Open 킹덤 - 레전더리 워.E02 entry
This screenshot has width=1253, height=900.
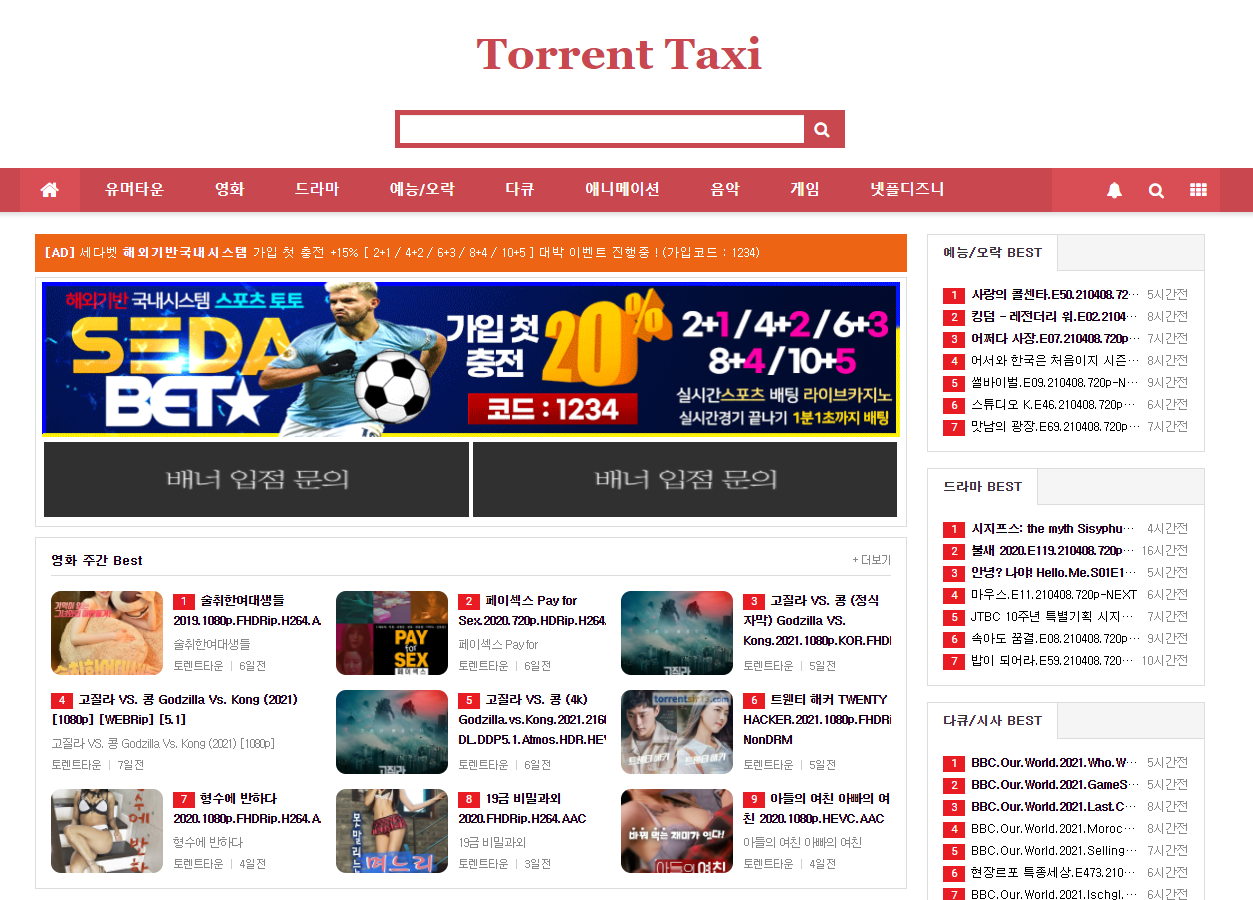coord(1054,317)
